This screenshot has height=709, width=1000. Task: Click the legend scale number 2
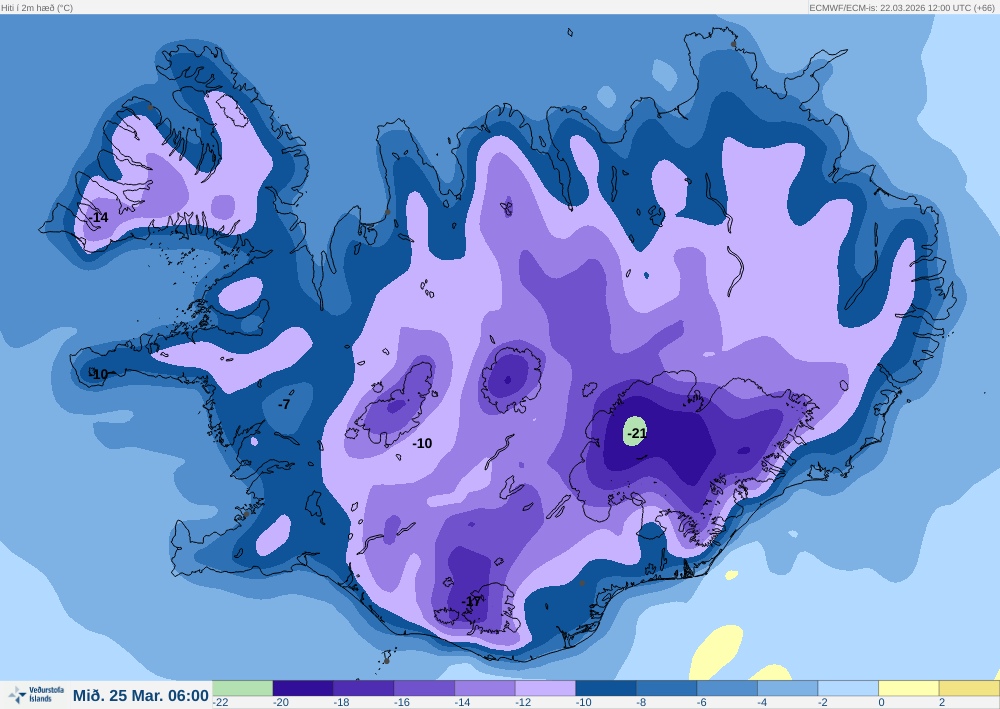[942, 702]
